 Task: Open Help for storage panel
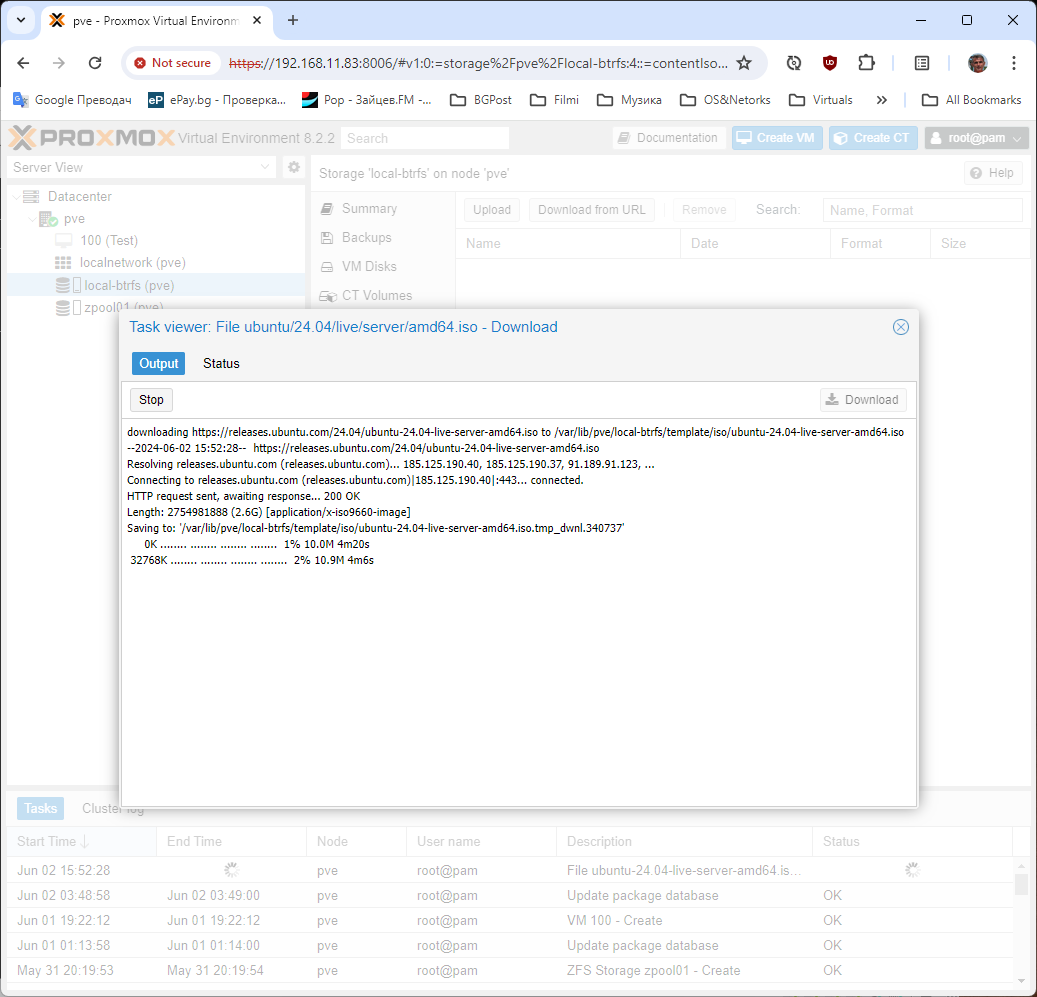pyautogui.click(x=993, y=173)
